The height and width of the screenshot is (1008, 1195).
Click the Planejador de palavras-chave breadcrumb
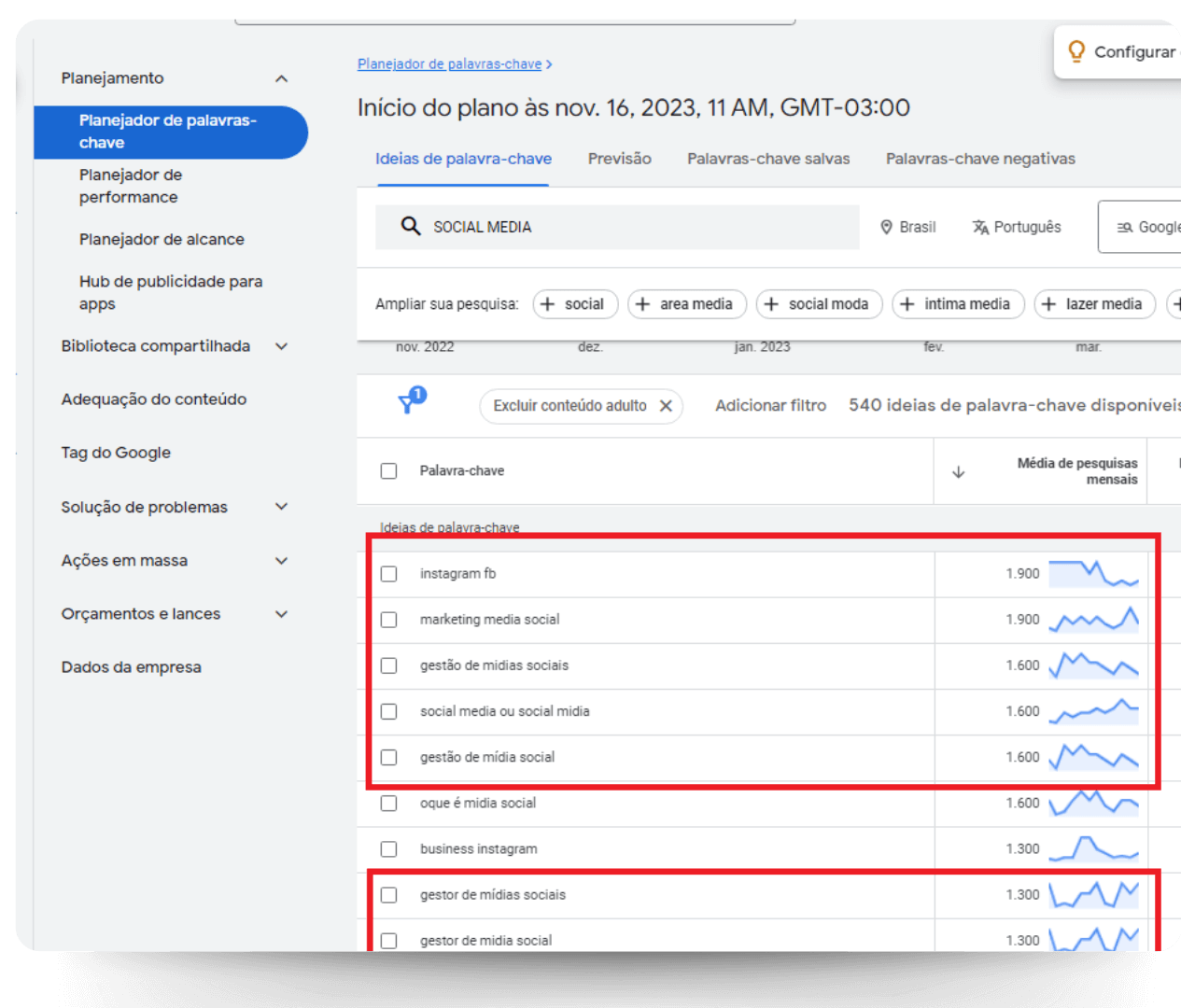click(449, 64)
